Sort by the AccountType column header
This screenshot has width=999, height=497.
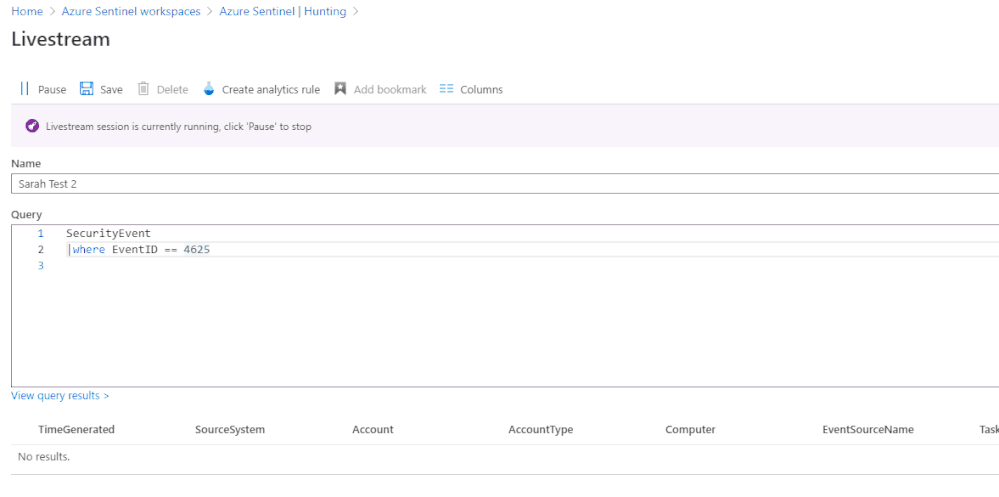[541, 430]
